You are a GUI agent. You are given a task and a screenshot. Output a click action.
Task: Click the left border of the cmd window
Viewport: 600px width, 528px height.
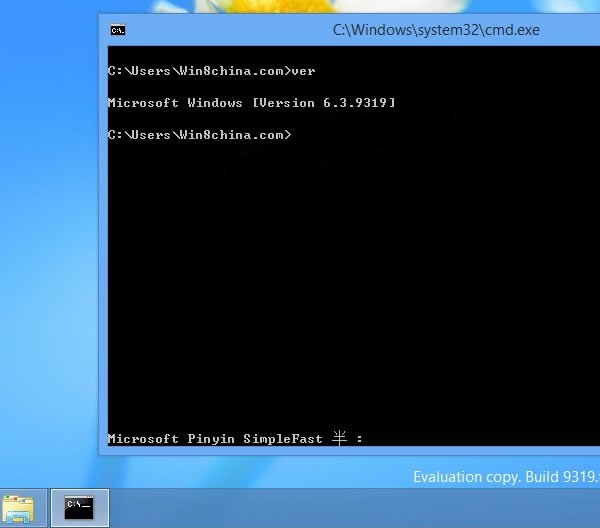pyautogui.click(x=101, y=250)
